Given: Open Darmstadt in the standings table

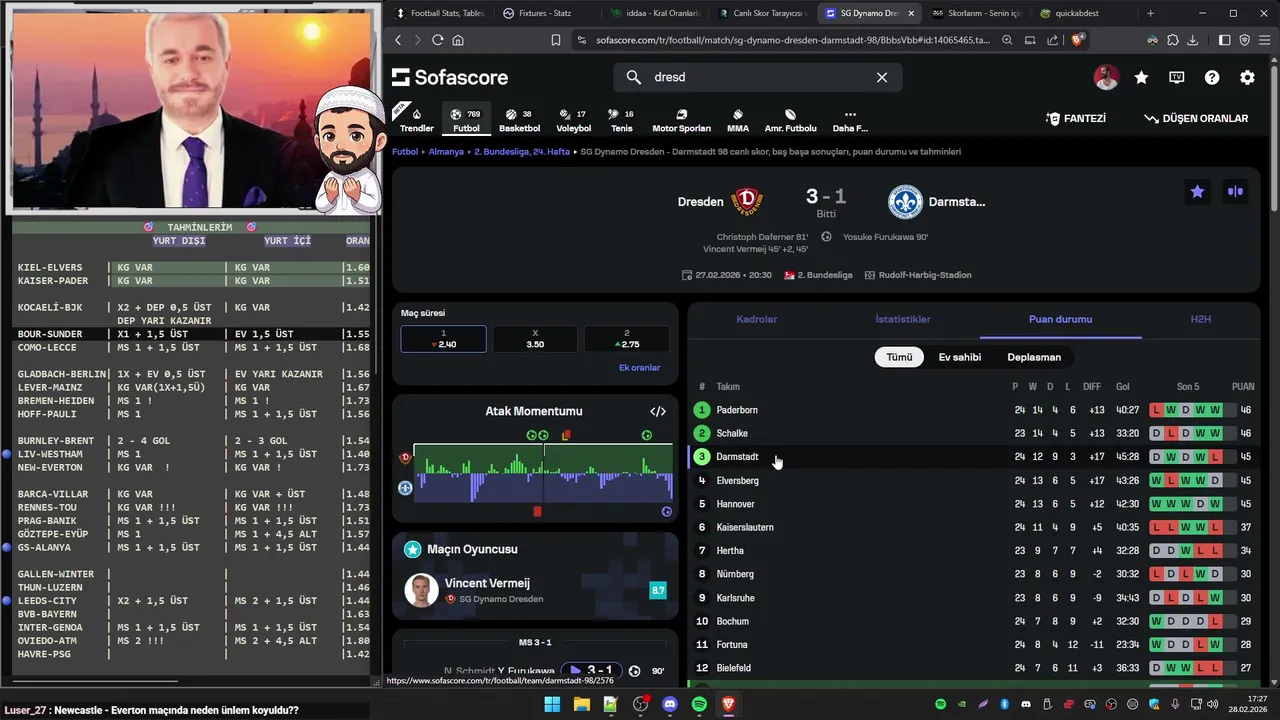Looking at the screenshot, I should (x=737, y=457).
